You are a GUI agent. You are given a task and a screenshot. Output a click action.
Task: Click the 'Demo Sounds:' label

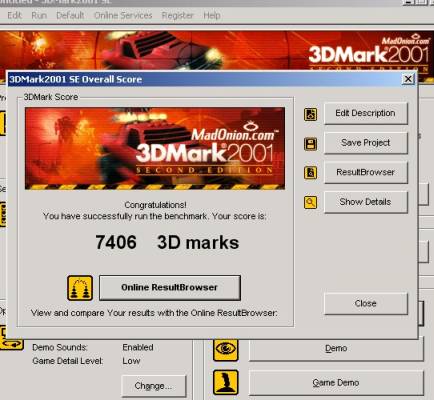tap(60, 347)
